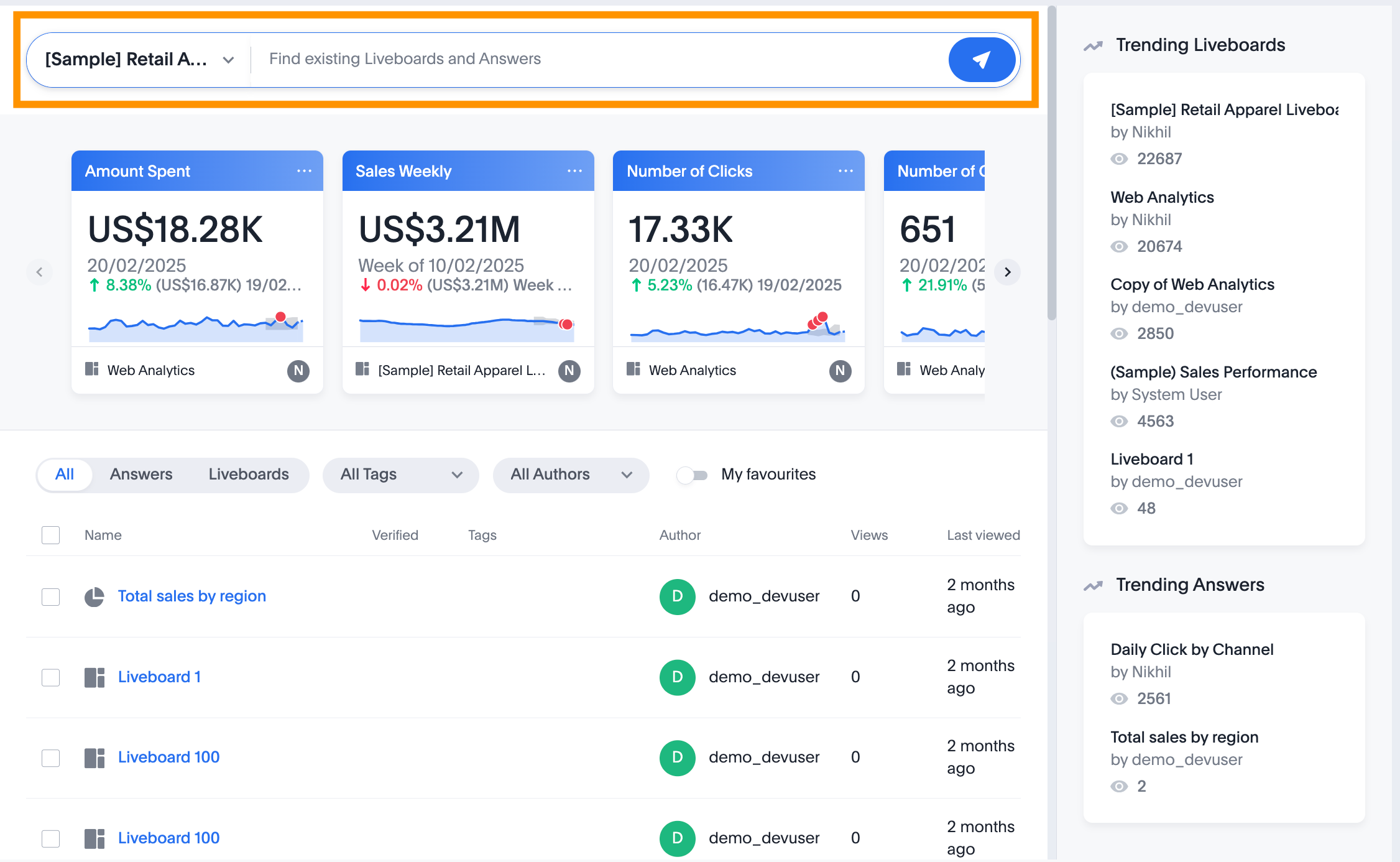Toggle the My favourites switch

coord(693,475)
